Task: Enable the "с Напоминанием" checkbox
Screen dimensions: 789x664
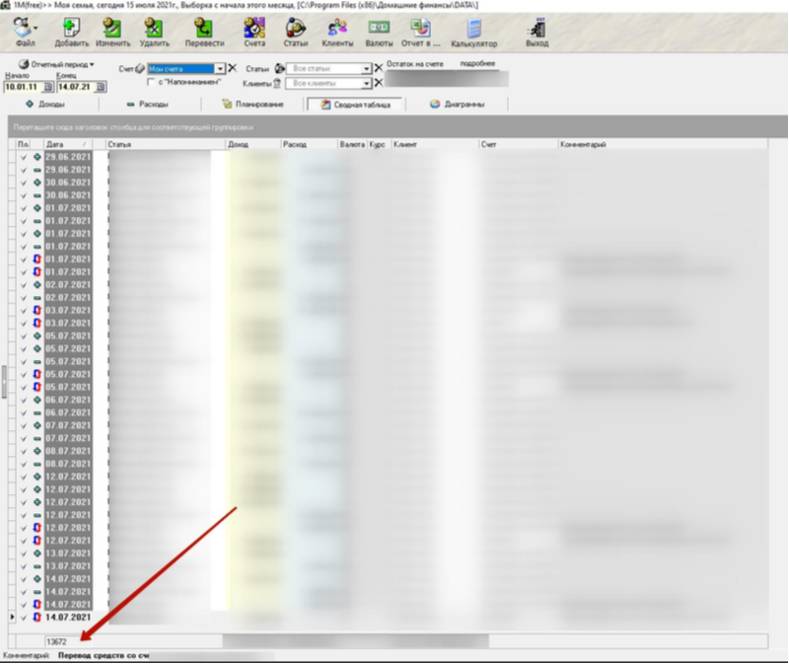Action: click(x=151, y=82)
